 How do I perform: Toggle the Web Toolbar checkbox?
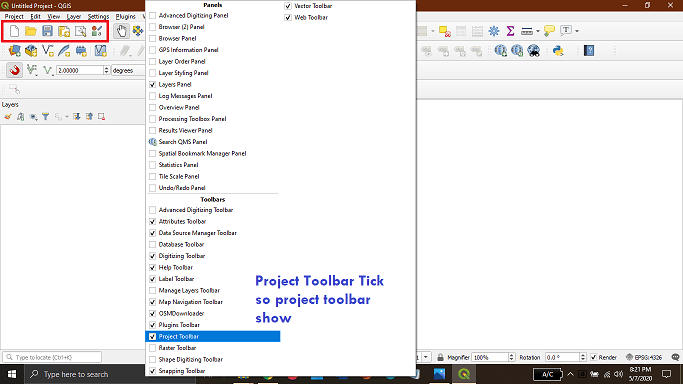click(x=288, y=17)
